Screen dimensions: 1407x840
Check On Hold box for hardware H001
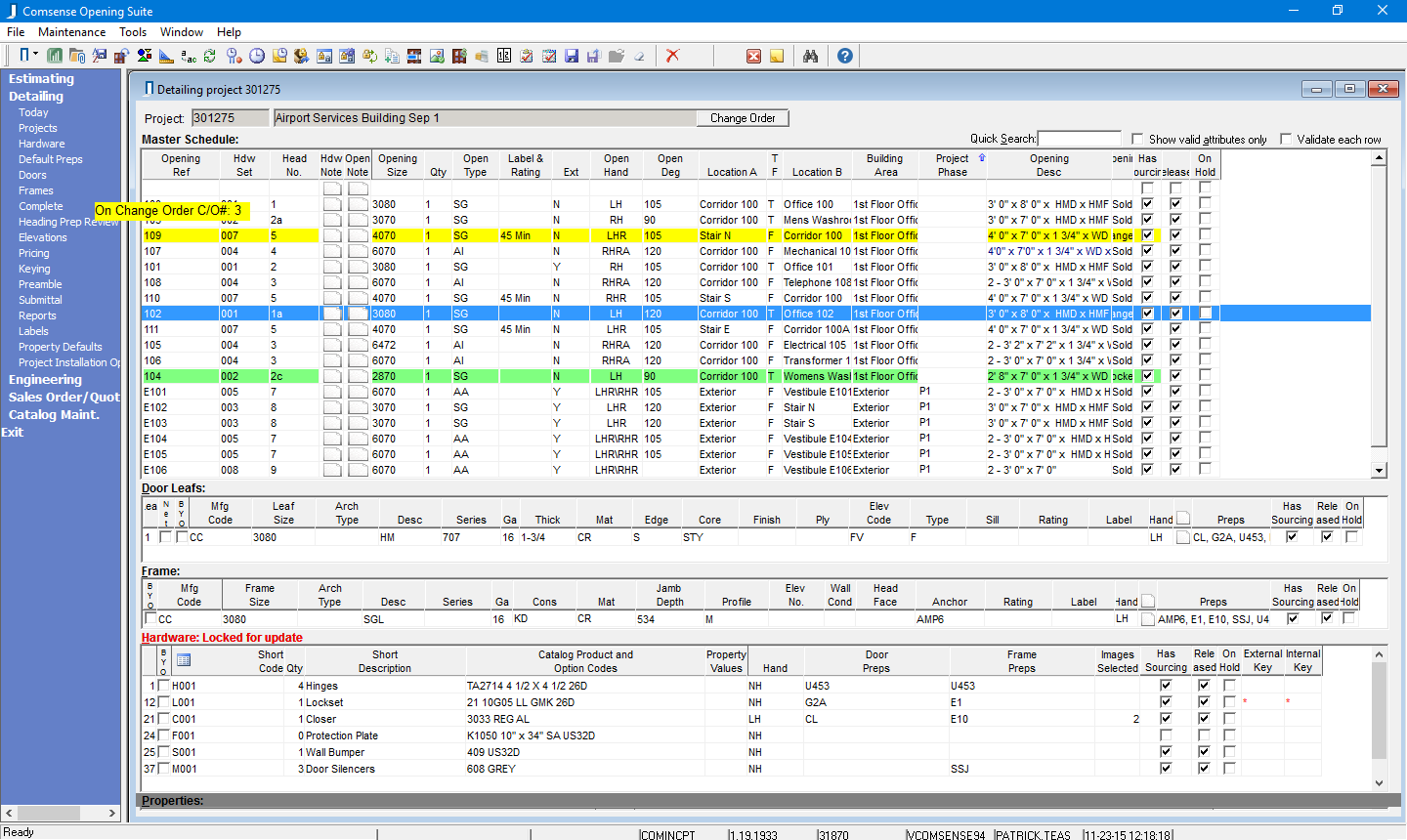(1229, 686)
